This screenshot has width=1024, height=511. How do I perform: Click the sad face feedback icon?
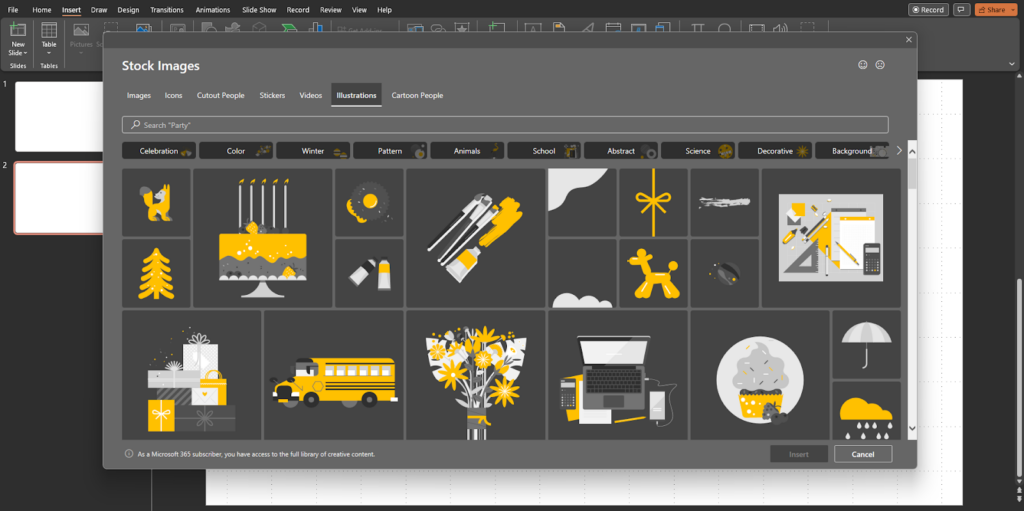880,65
